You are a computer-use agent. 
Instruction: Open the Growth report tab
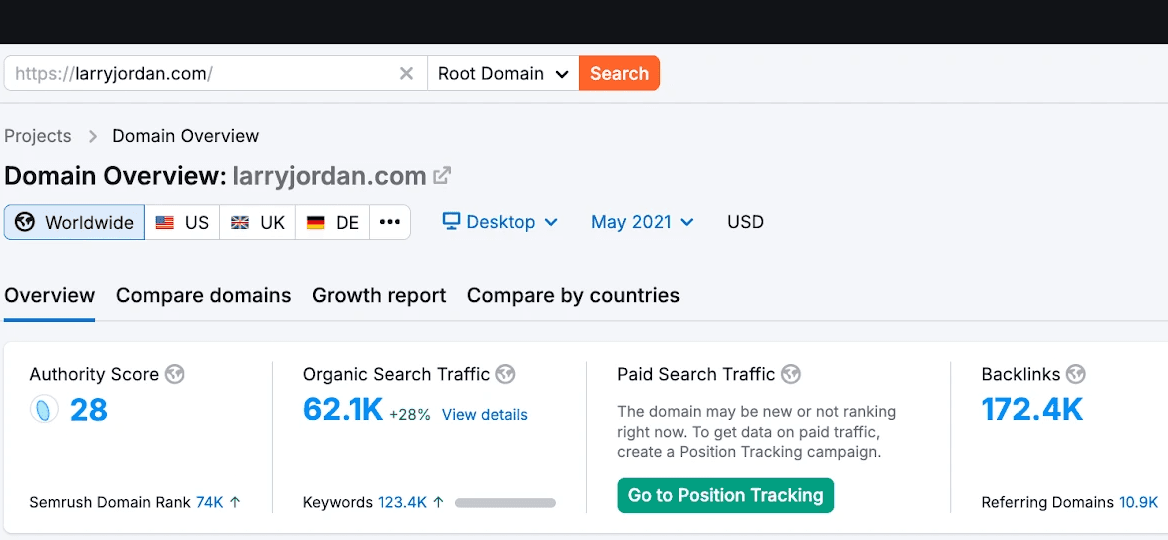379,296
